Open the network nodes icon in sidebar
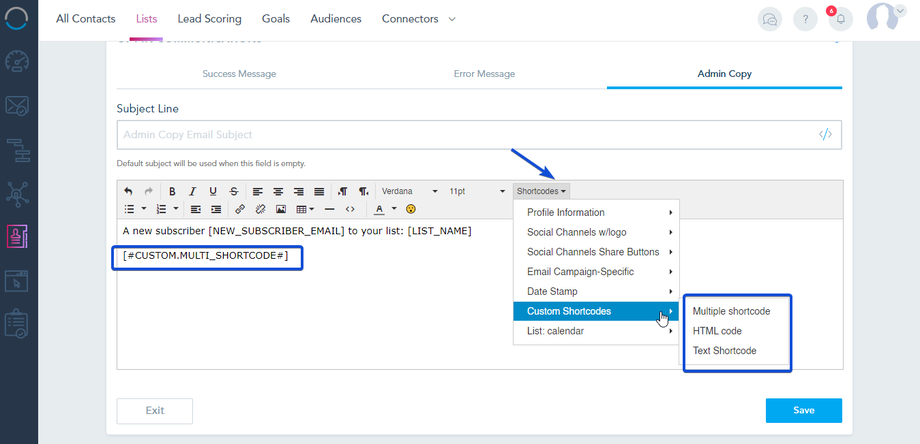 pos(18,194)
